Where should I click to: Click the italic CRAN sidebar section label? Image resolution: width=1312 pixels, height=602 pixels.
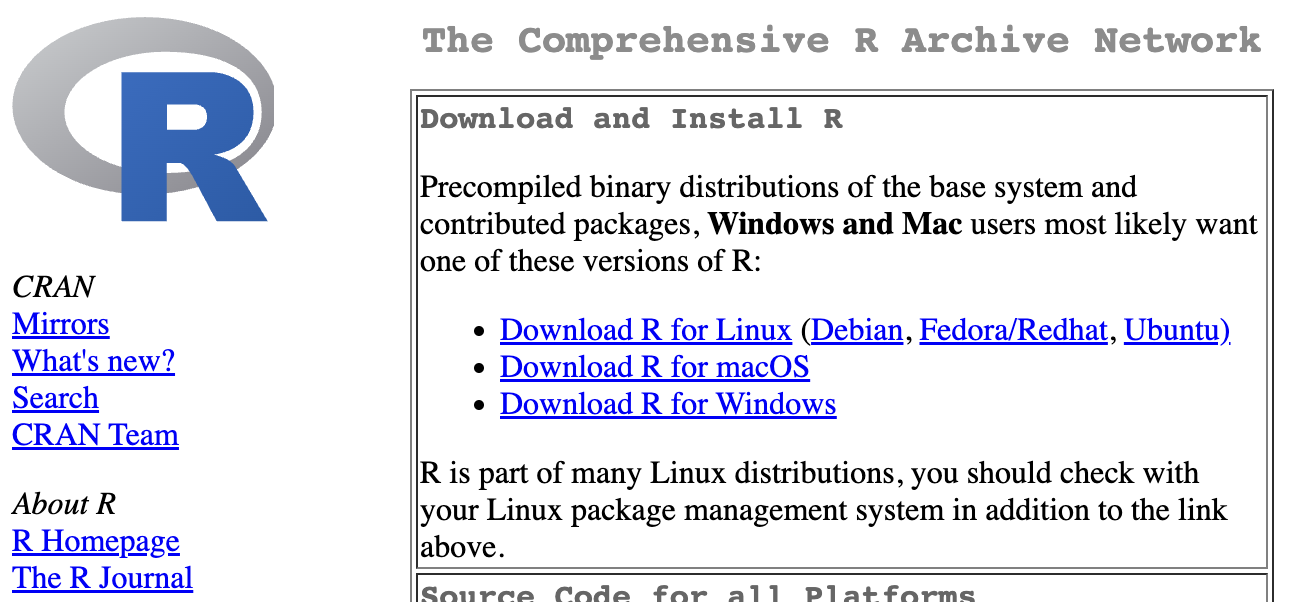[x=53, y=287]
